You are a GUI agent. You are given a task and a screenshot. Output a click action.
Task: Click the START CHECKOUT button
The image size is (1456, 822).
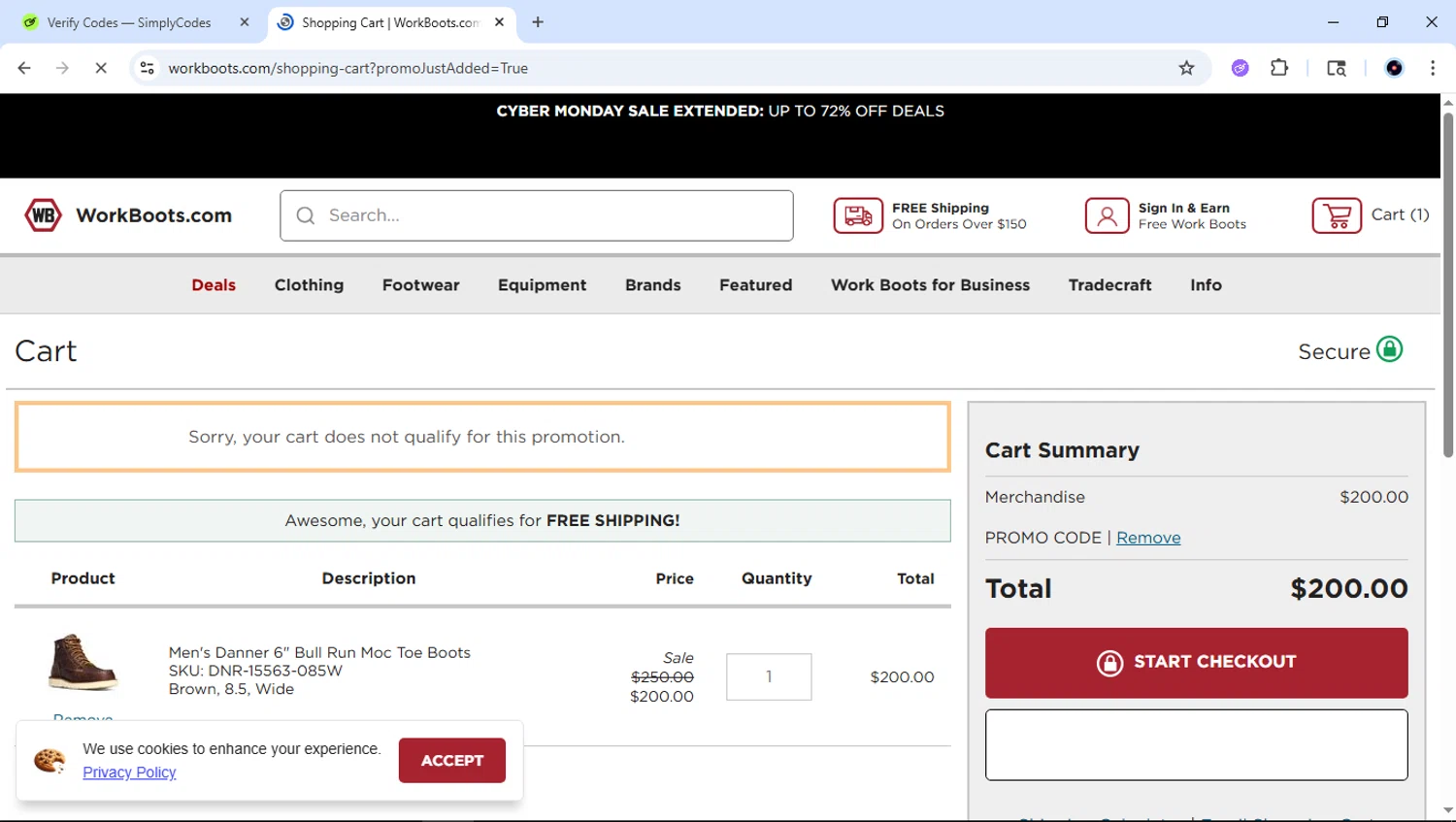click(1196, 663)
